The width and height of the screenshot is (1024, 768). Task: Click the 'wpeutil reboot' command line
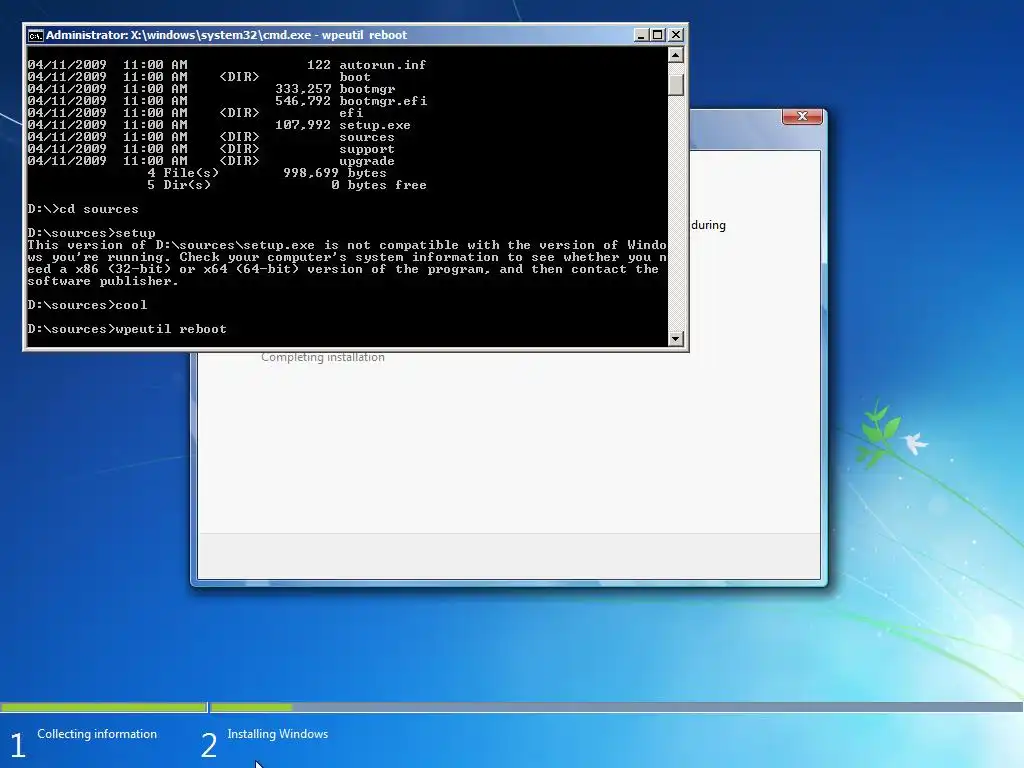click(x=127, y=329)
